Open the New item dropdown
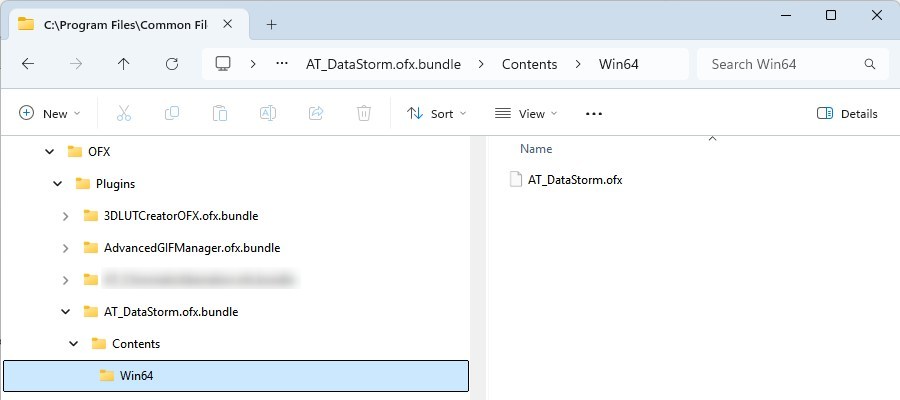This screenshot has width=900, height=400. point(50,114)
